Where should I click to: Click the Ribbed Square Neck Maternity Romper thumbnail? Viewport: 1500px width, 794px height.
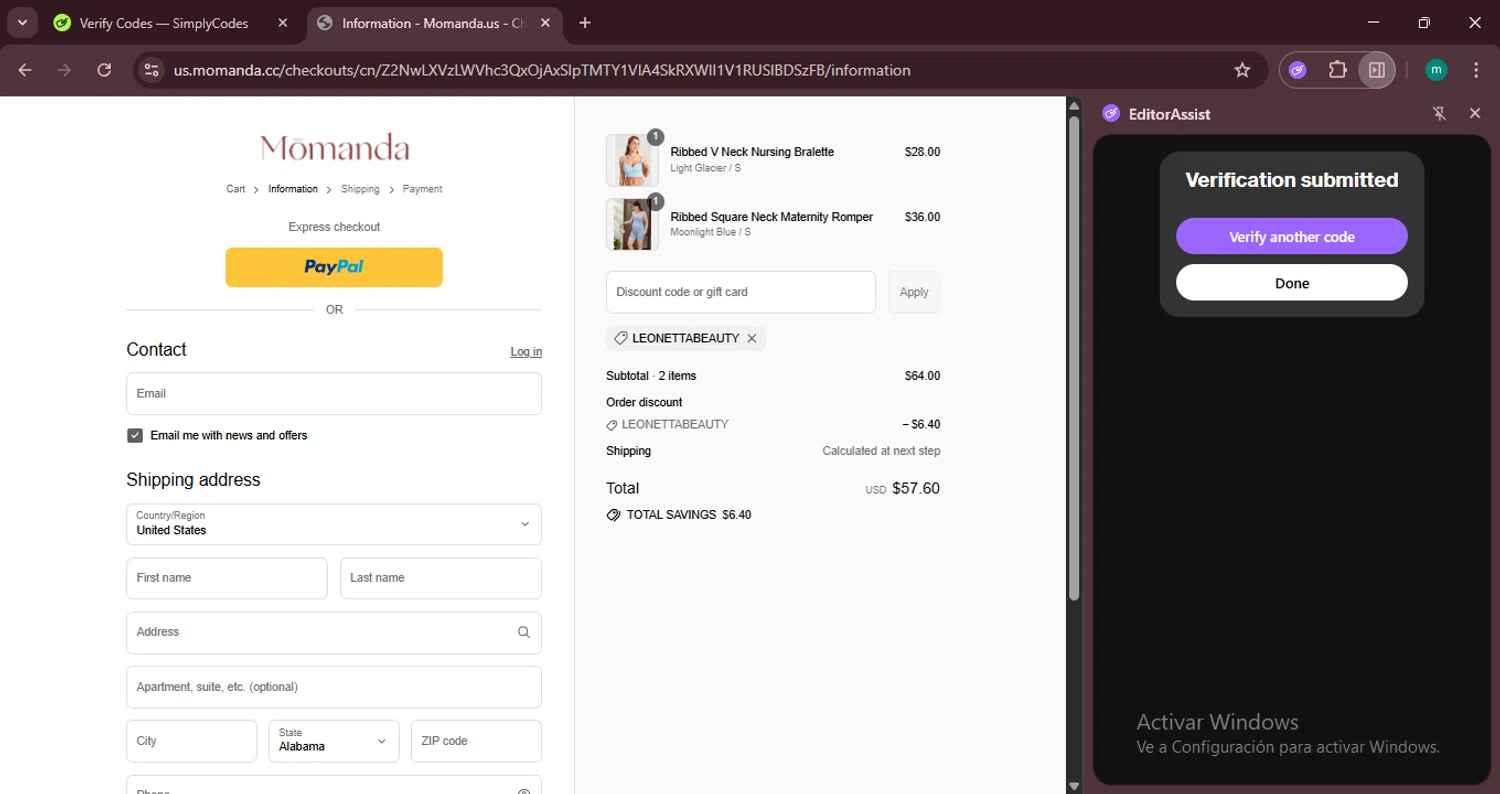coord(632,224)
